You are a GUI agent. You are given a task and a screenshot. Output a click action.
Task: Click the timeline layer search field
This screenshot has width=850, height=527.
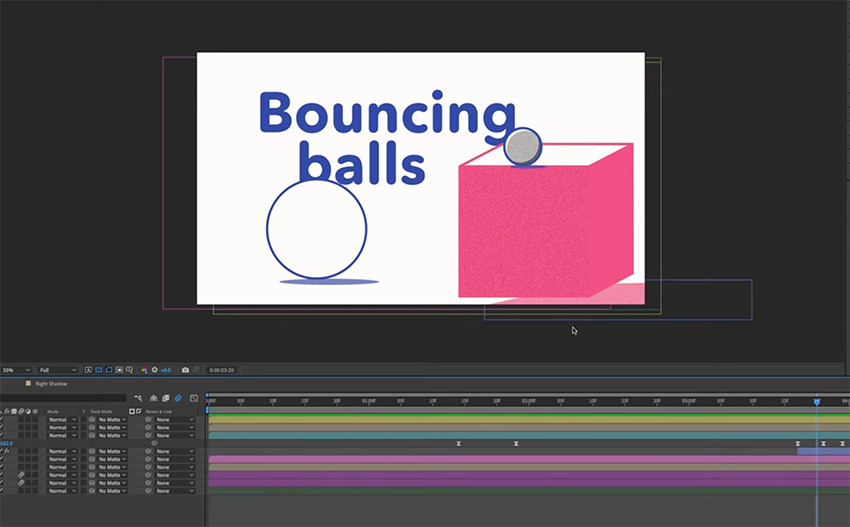63,398
